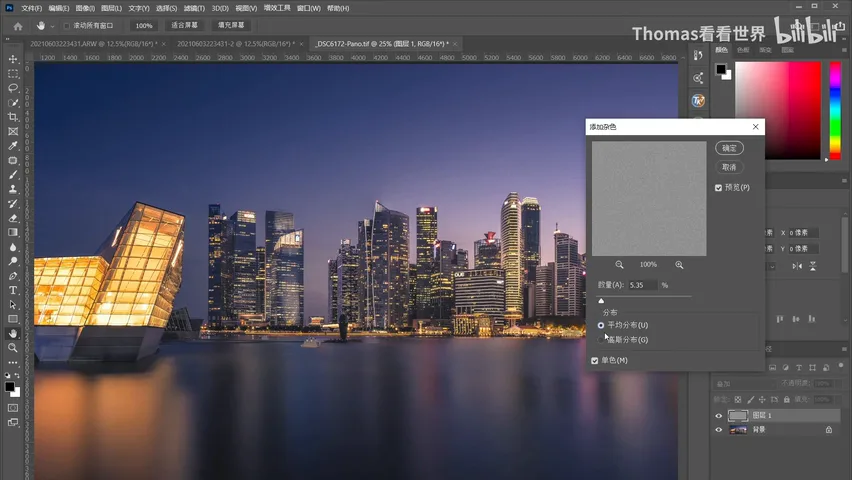Click the 填充屏幕 fill screen button
The width and height of the screenshot is (852, 480).
pos(231,26)
